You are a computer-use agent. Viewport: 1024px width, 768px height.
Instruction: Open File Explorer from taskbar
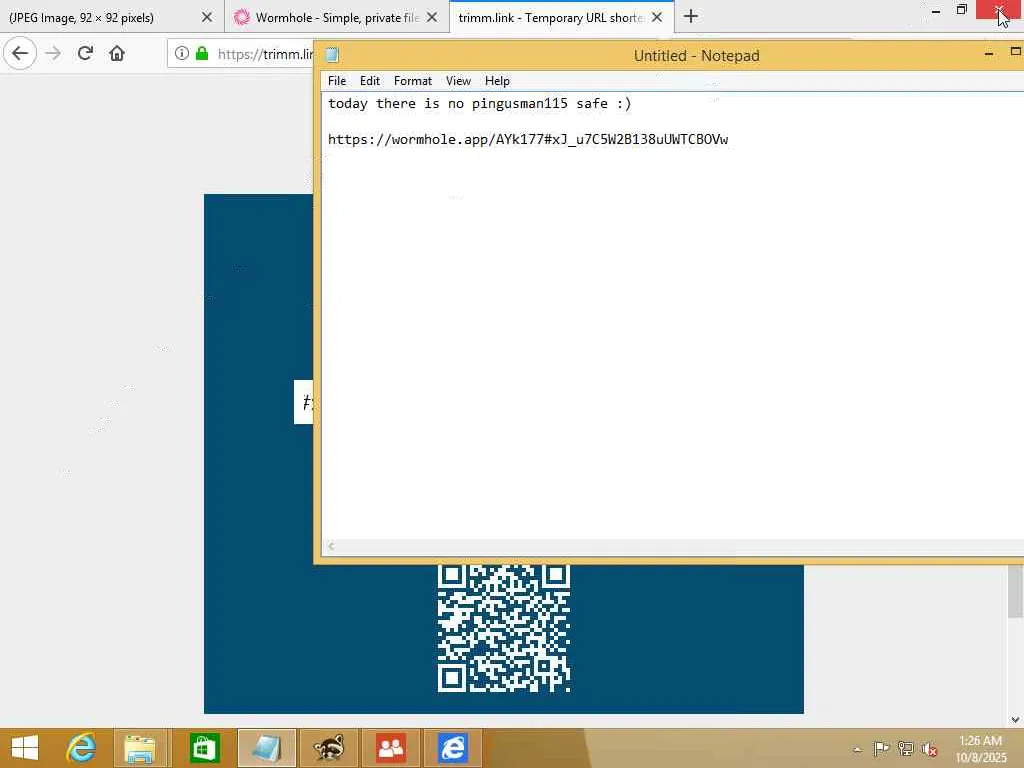[140, 748]
